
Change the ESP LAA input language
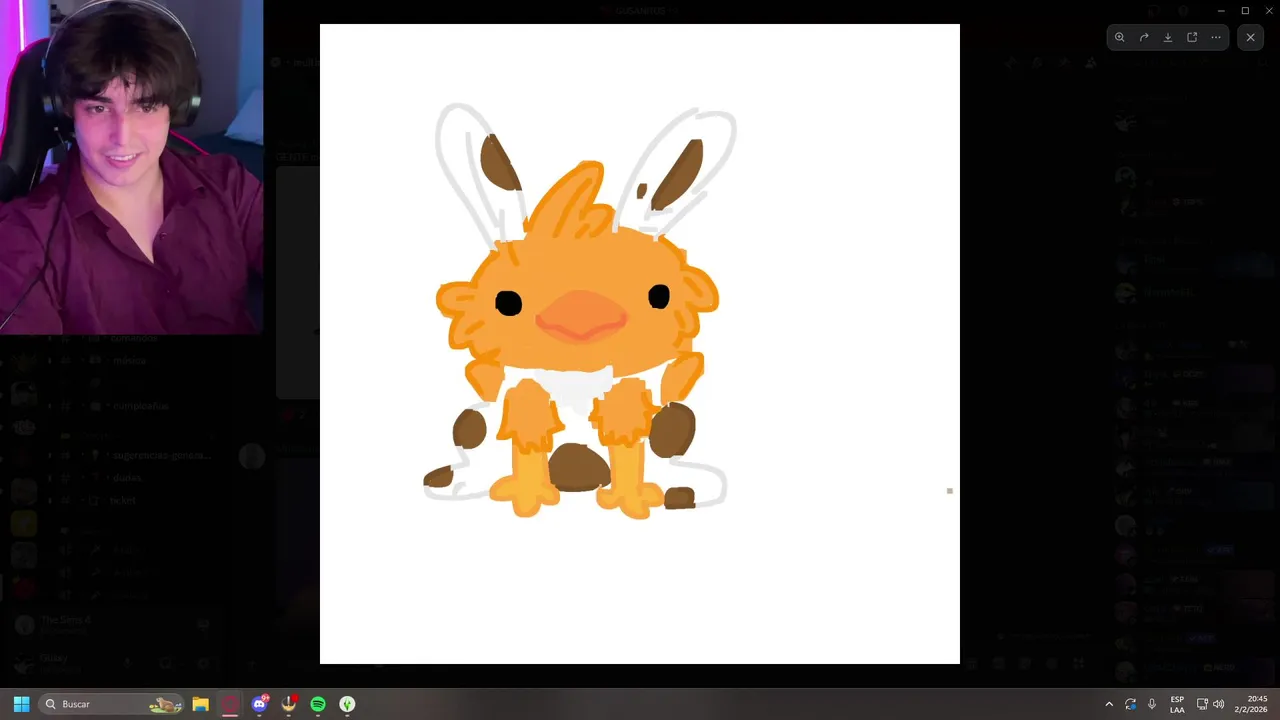(x=1177, y=704)
